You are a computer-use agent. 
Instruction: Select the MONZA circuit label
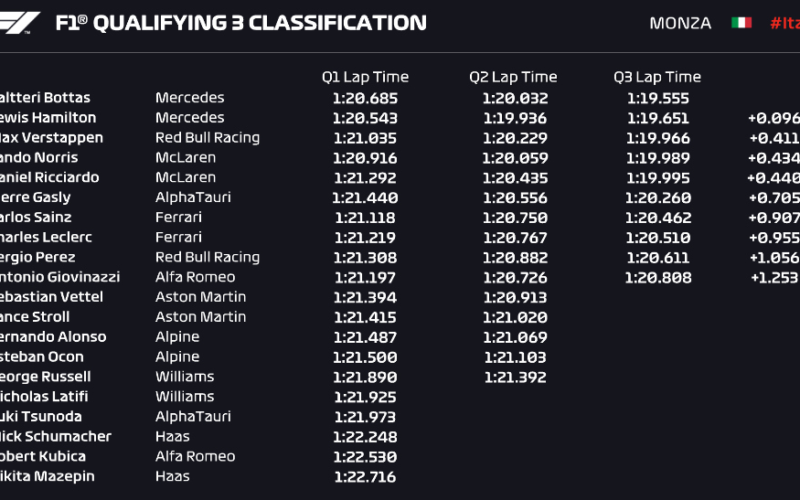680,23
